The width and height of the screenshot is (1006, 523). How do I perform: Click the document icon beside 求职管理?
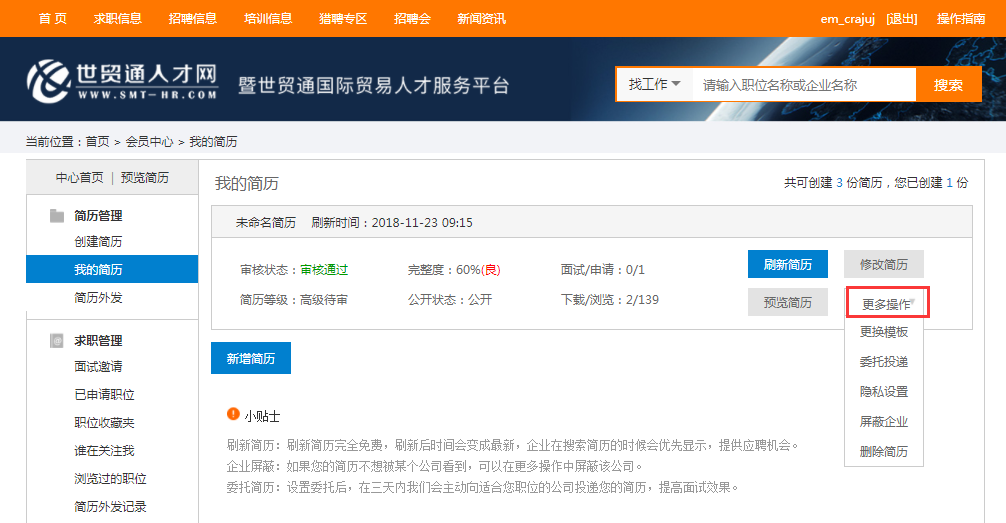(57, 341)
